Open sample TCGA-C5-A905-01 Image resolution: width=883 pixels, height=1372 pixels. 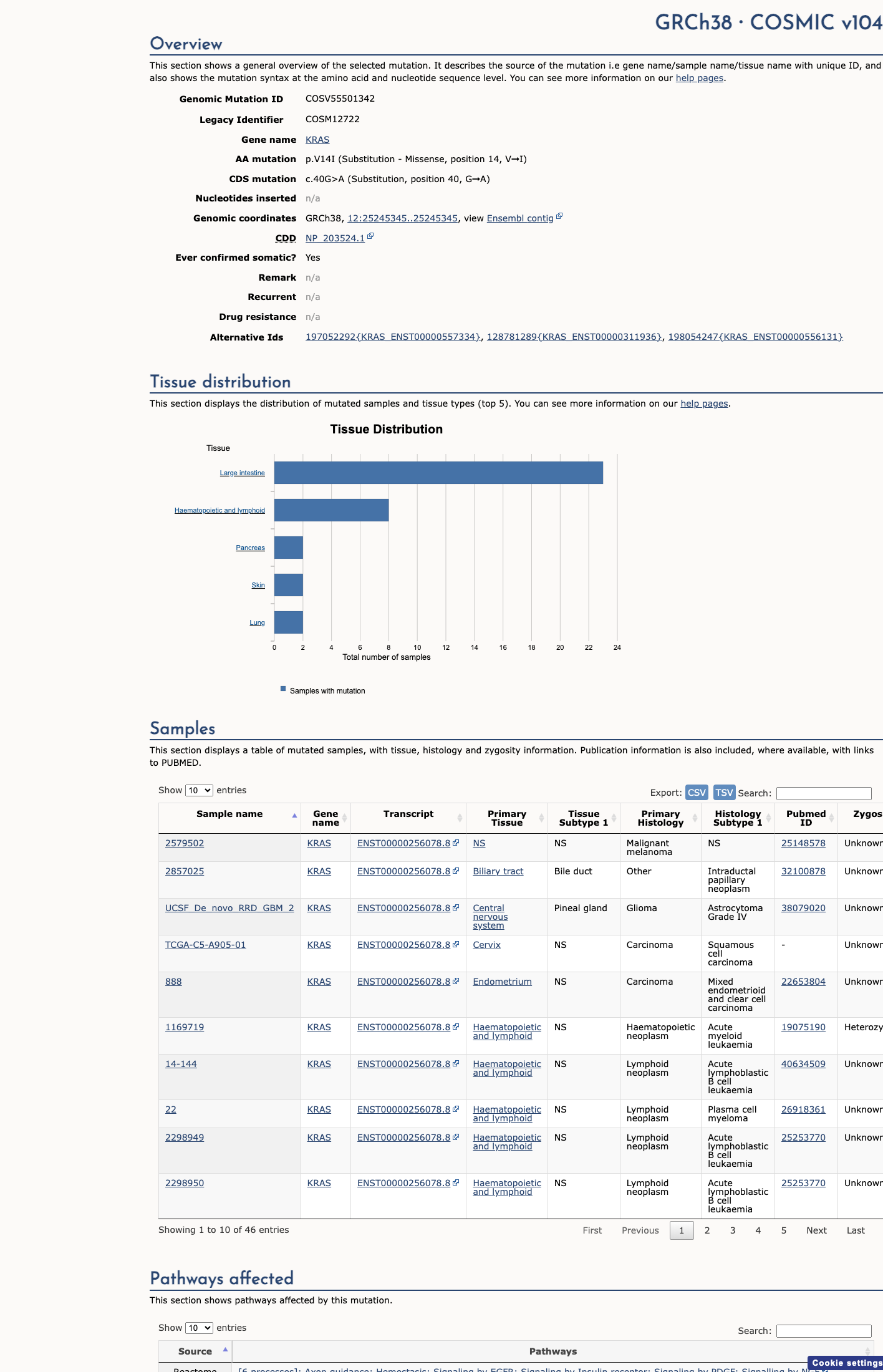coord(205,945)
